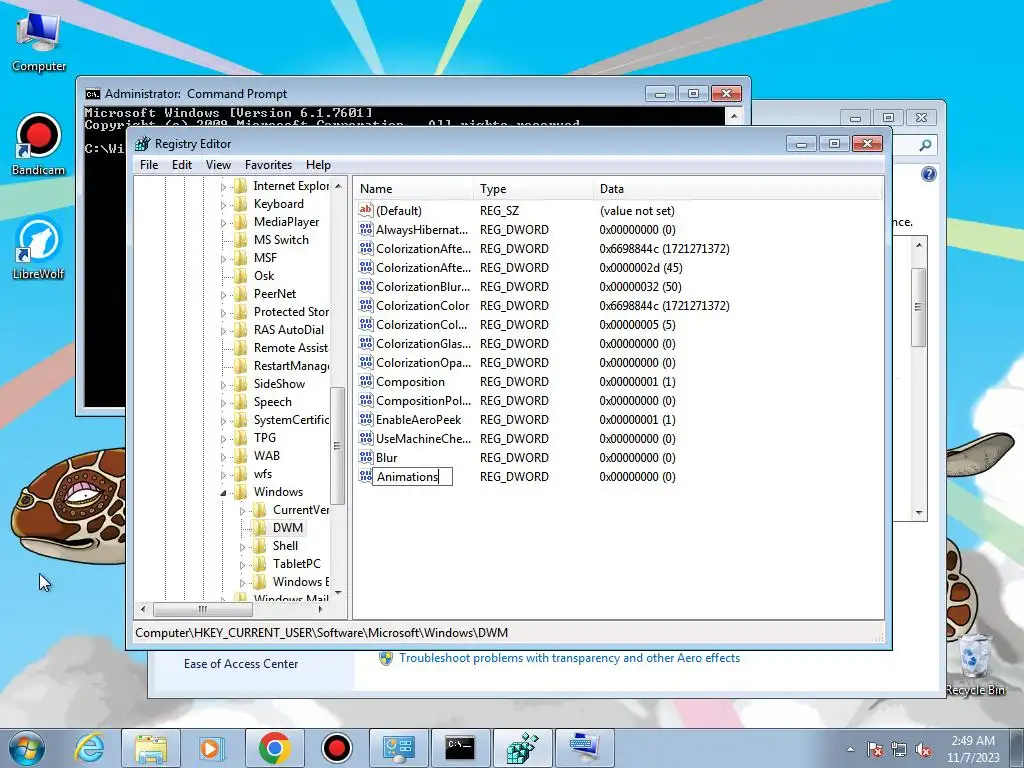Select the EnableAeroPeek DWORD value icon
Screen dimensions: 1024x768
pos(366,419)
